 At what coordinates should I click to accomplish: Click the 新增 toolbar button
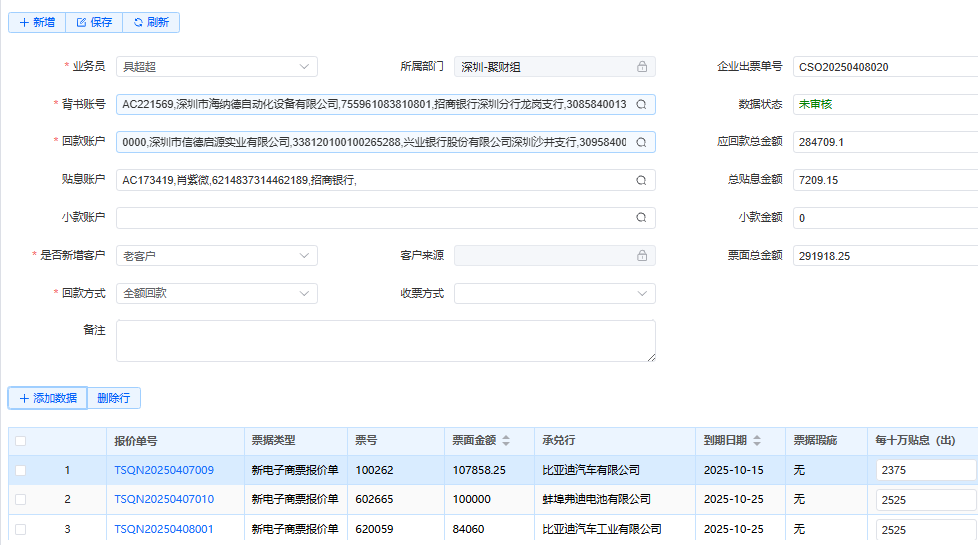tap(37, 22)
